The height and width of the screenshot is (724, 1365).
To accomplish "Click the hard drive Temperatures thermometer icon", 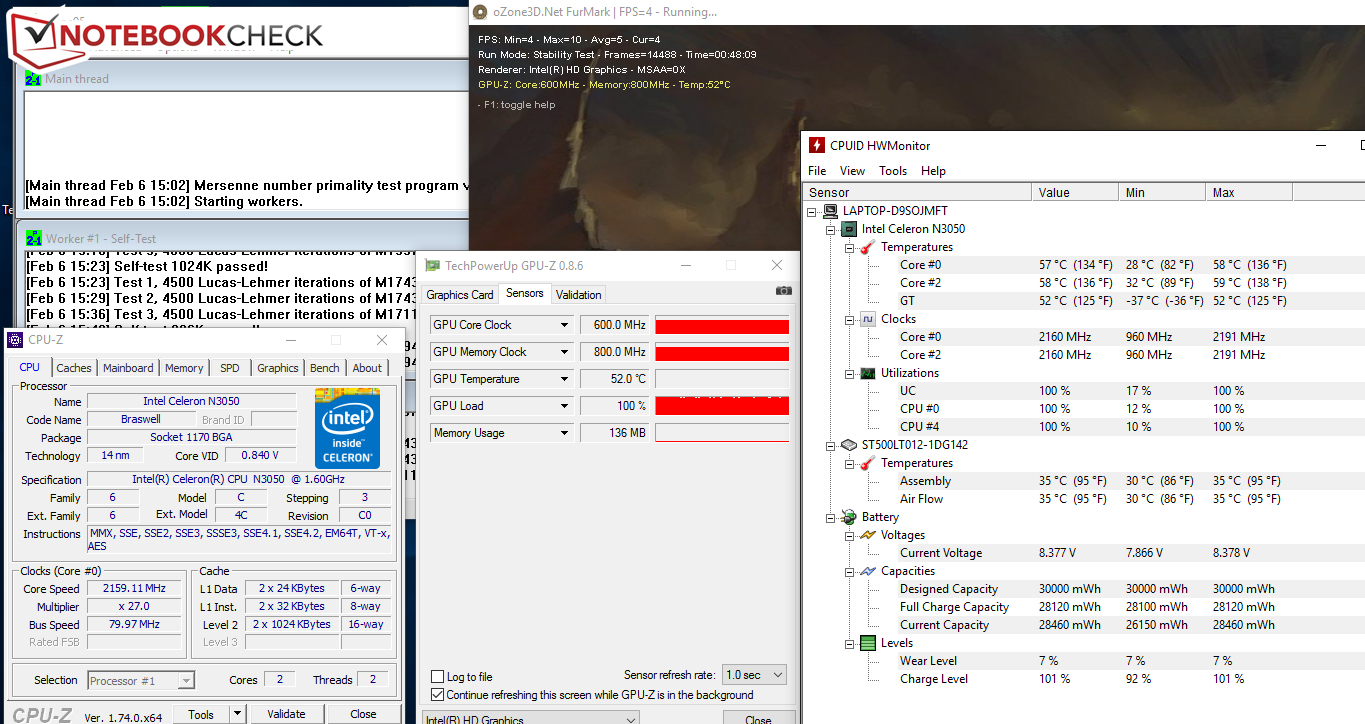I will click(x=867, y=463).
